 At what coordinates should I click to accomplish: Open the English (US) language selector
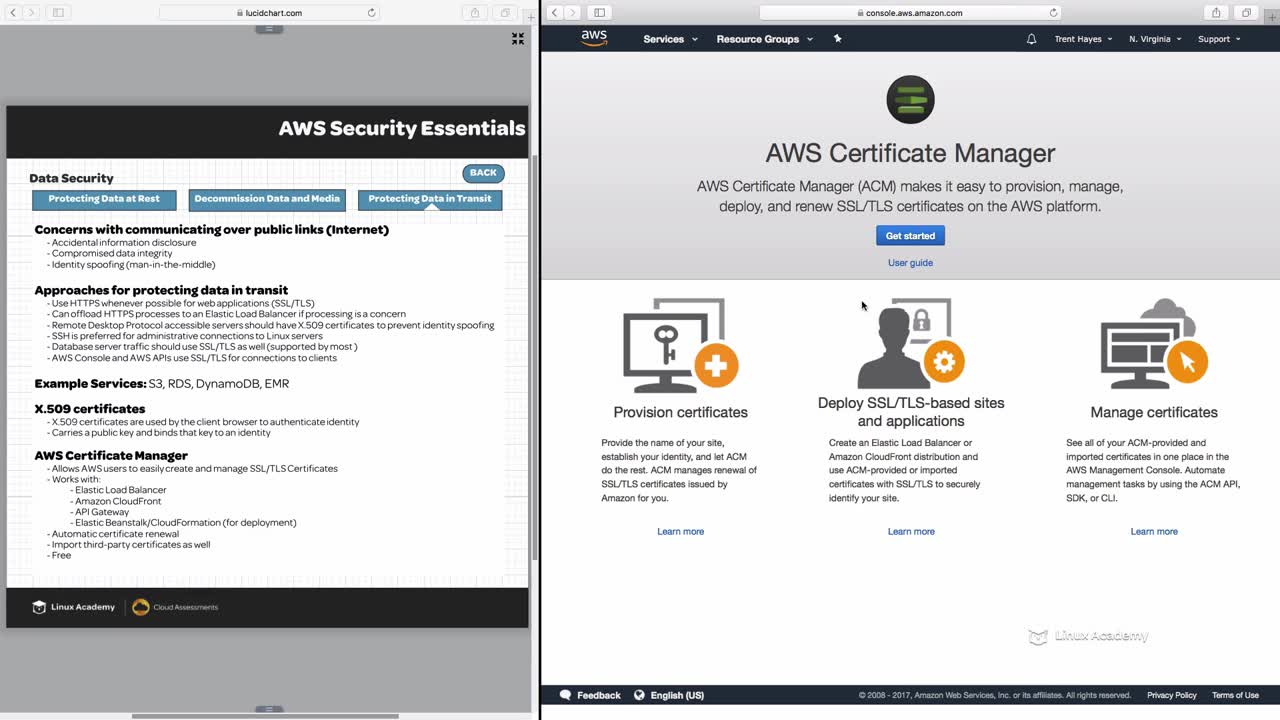tap(669, 695)
